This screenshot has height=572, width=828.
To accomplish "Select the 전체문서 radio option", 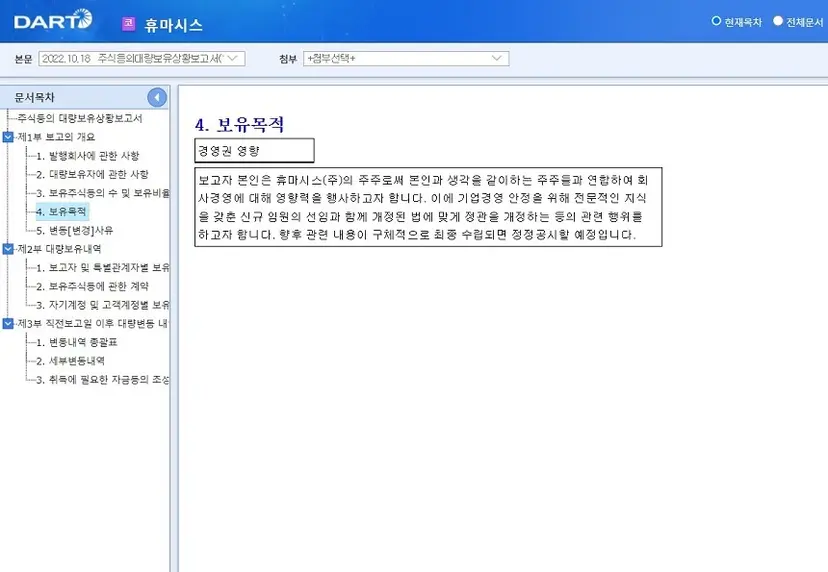I will point(778,21).
